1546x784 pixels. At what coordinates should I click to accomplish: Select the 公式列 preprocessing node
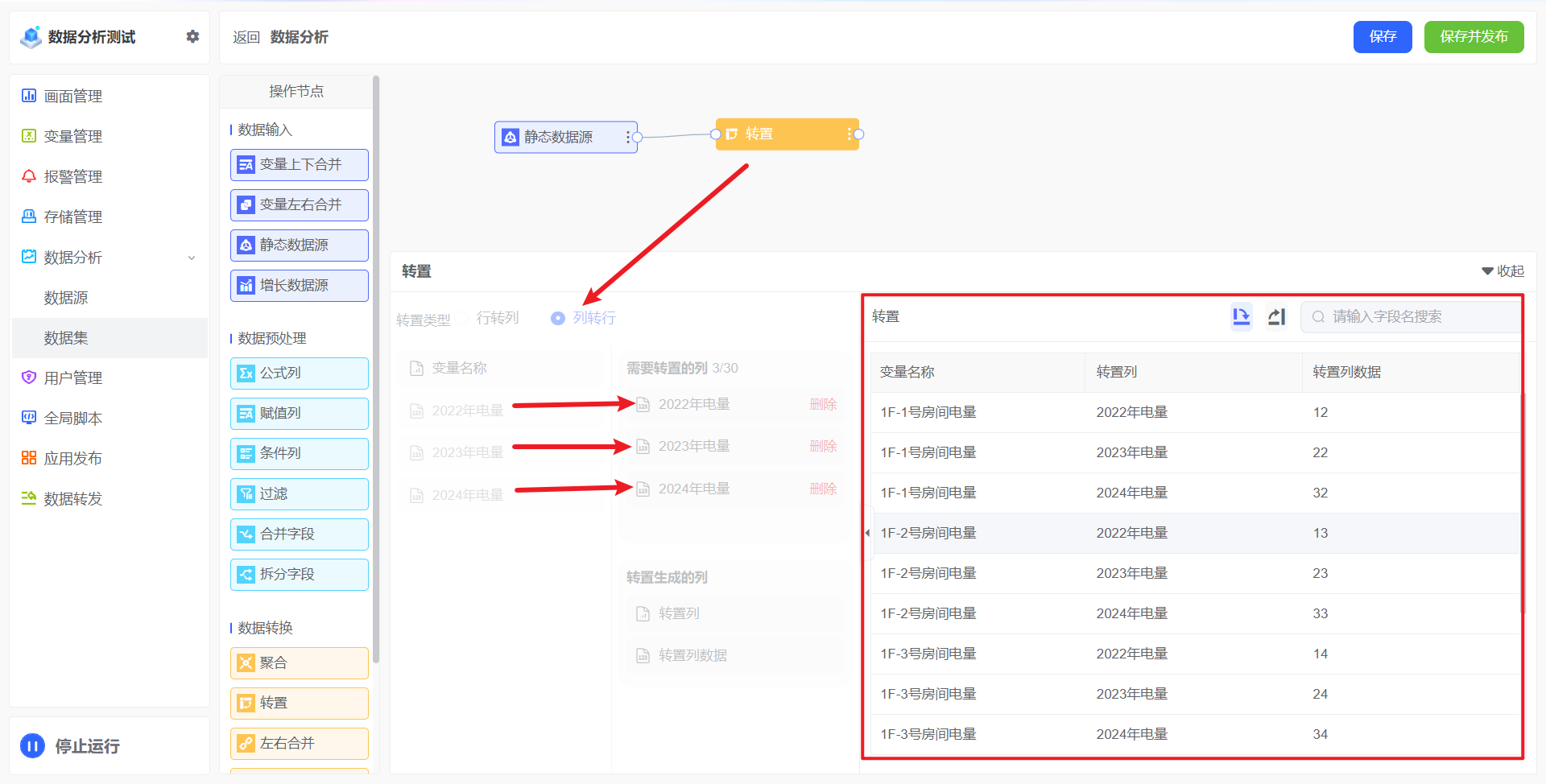pyautogui.click(x=299, y=373)
